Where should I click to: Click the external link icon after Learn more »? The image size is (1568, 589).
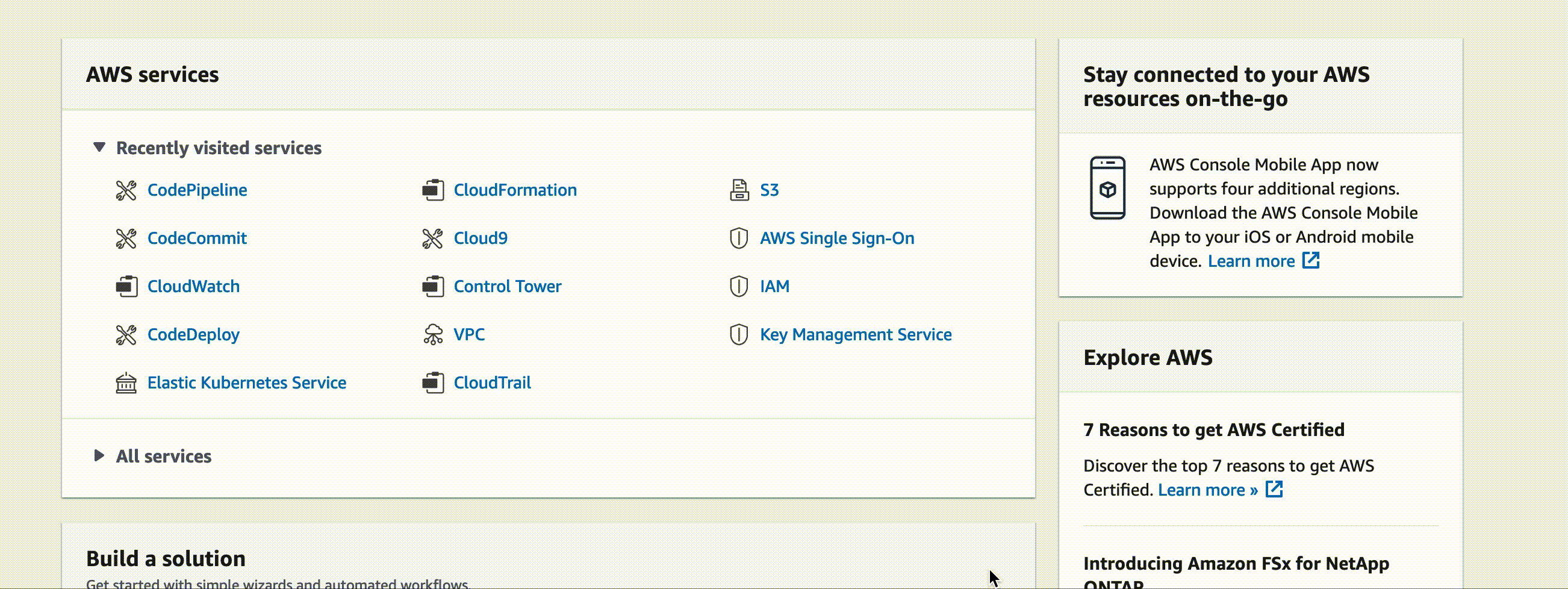point(1274,490)
